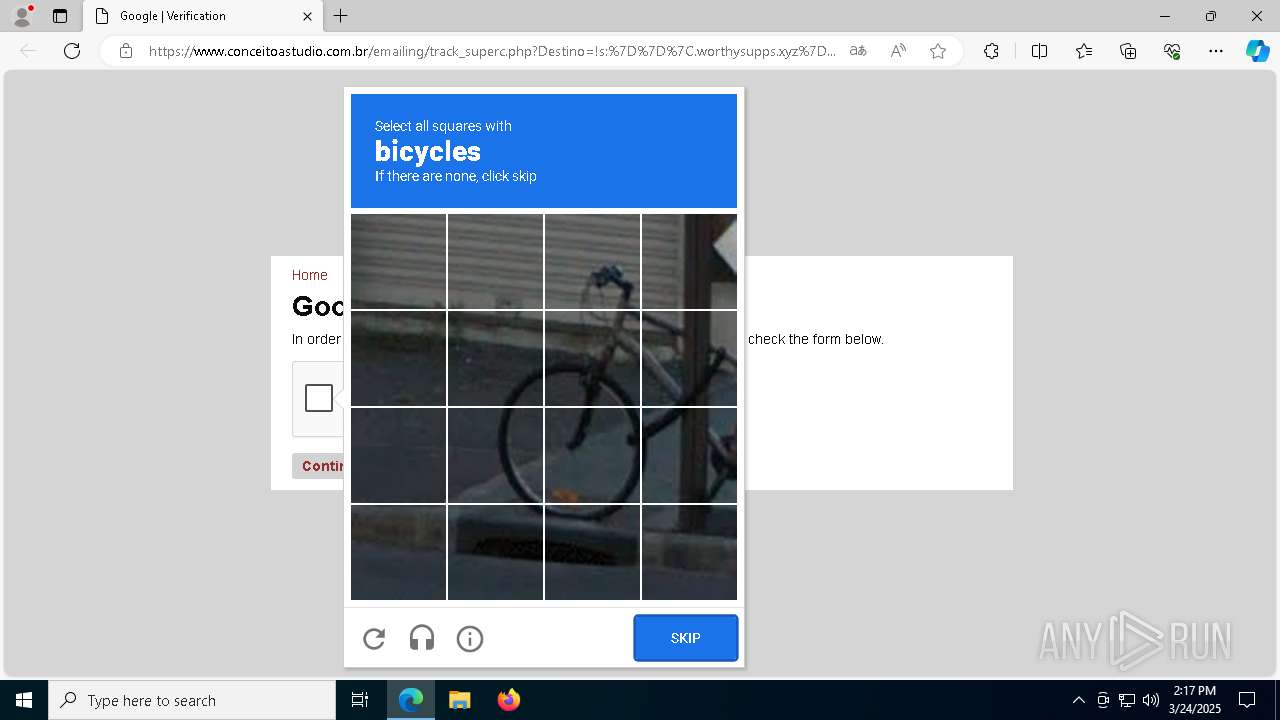Screen dimensions: 1280x720
Task: Click the taskbar search box
Action: [192, 700]
